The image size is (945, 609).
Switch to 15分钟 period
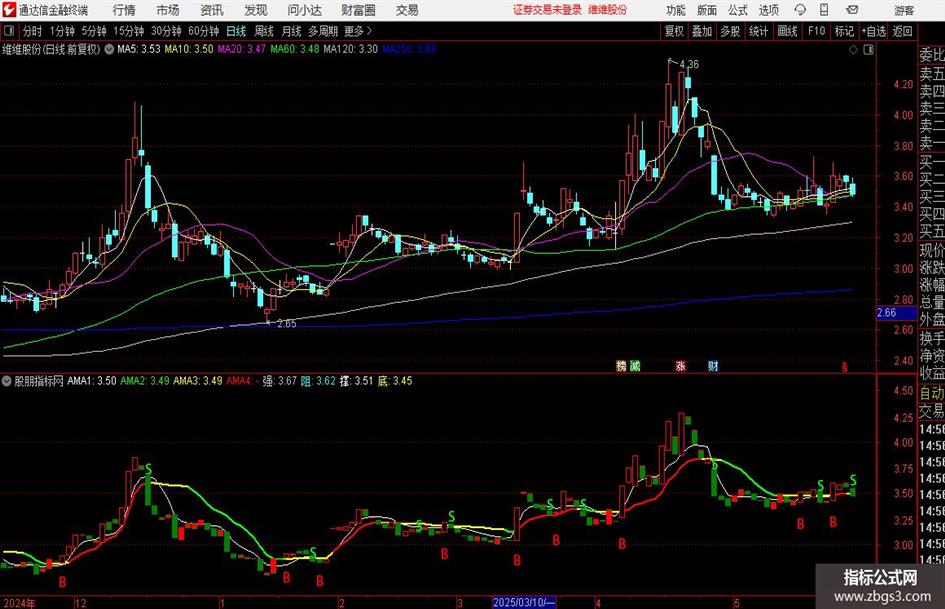(x=129, y=31)
